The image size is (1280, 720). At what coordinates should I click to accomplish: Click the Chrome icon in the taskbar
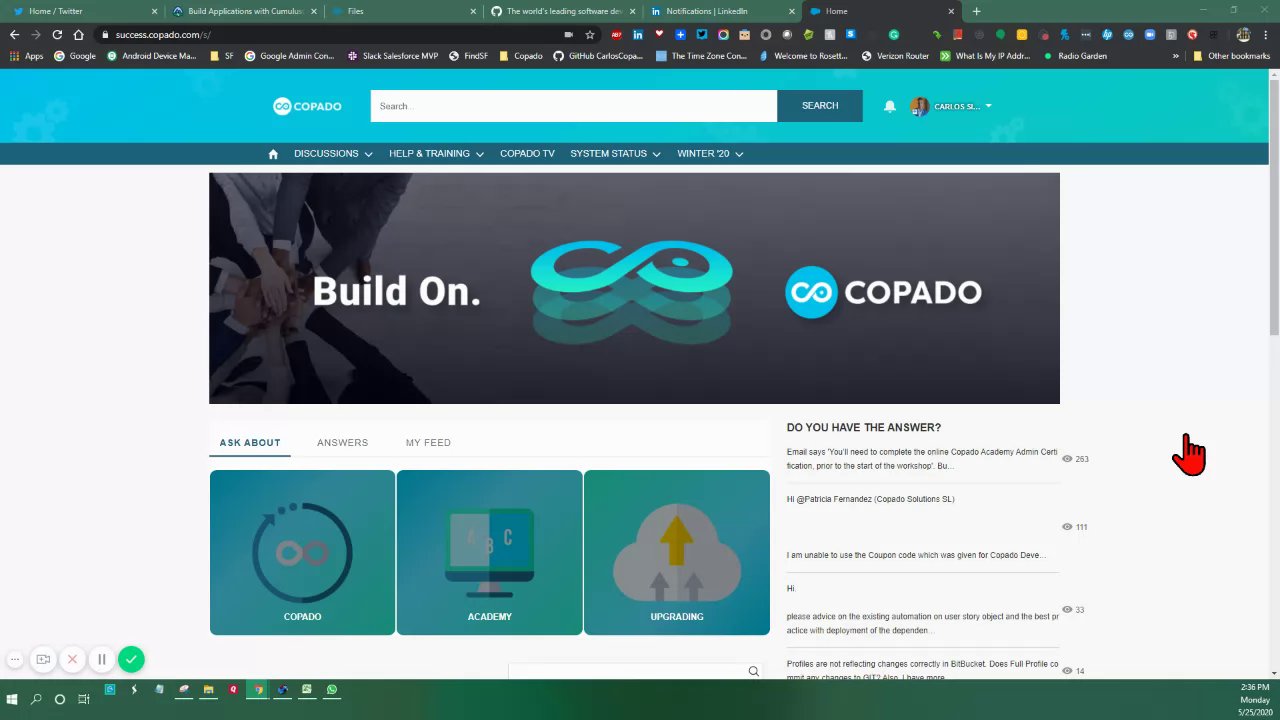pos(258,690)
